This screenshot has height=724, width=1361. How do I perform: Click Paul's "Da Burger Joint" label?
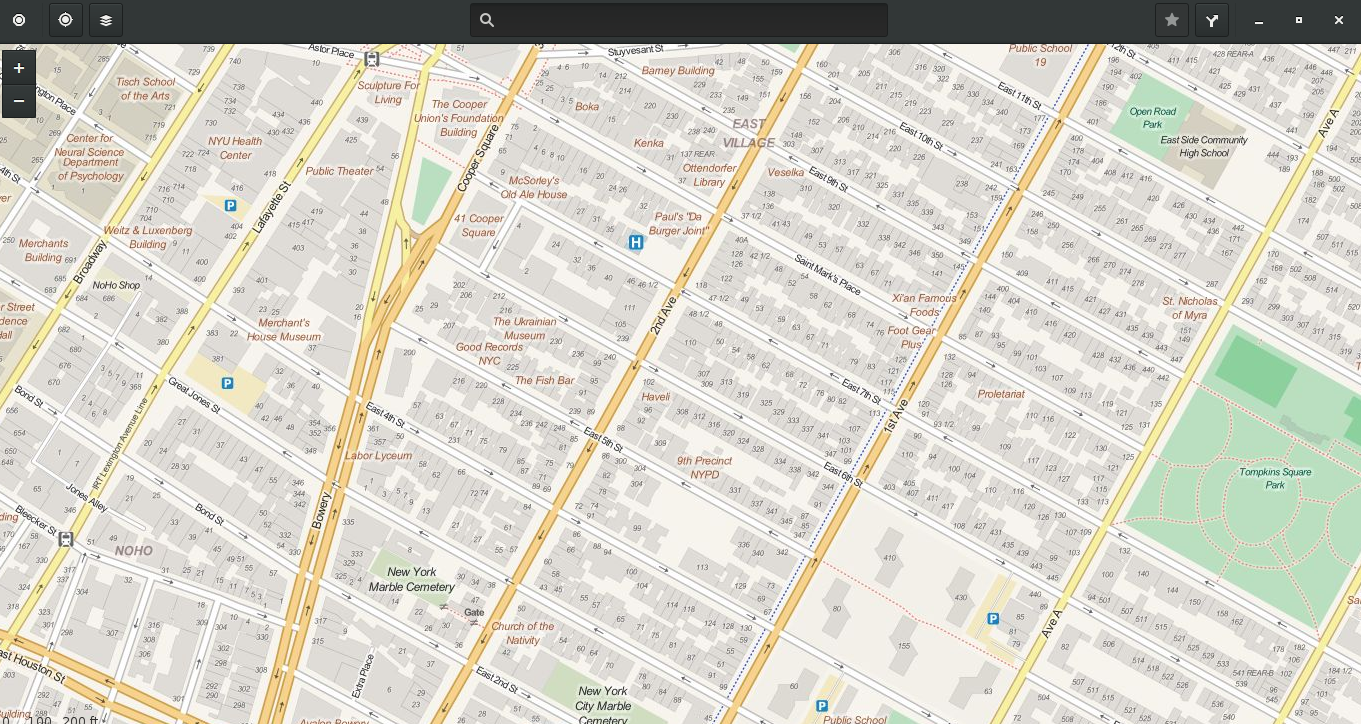(680, 223)
